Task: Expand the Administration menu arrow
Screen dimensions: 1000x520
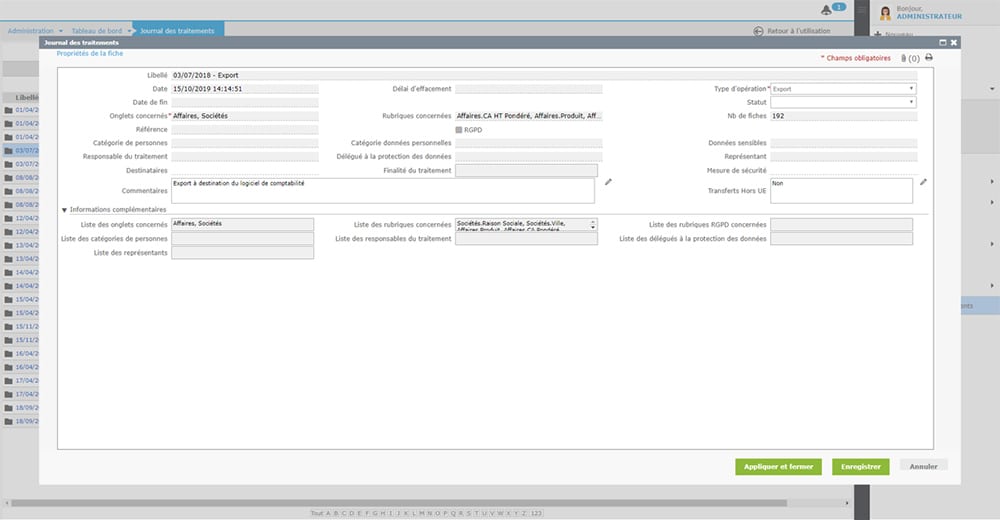Action: click(x=61, y=31)
